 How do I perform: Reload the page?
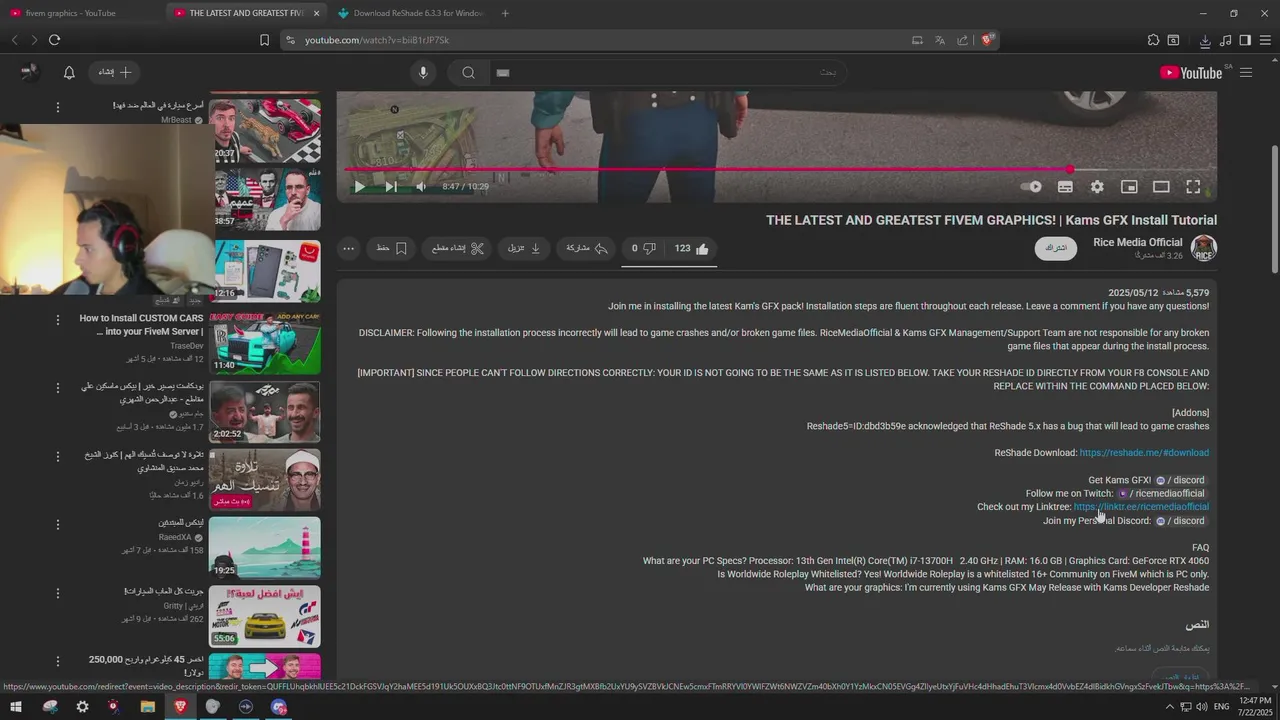(x=54, y=40)
